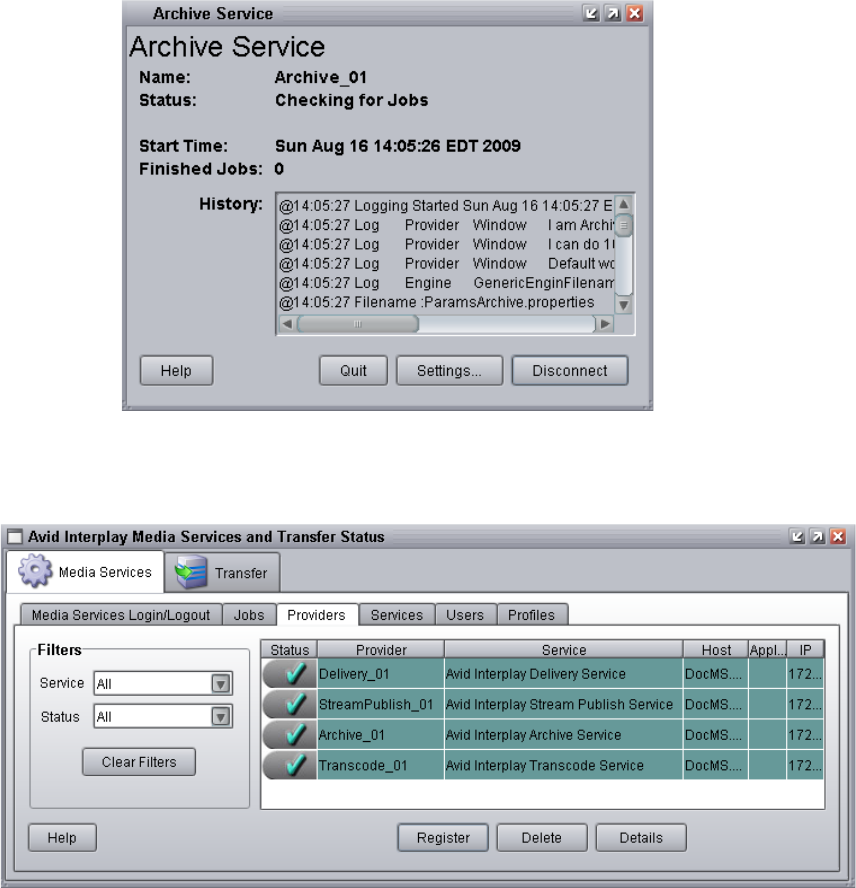Click the Appl.. column header

[767, 650]
